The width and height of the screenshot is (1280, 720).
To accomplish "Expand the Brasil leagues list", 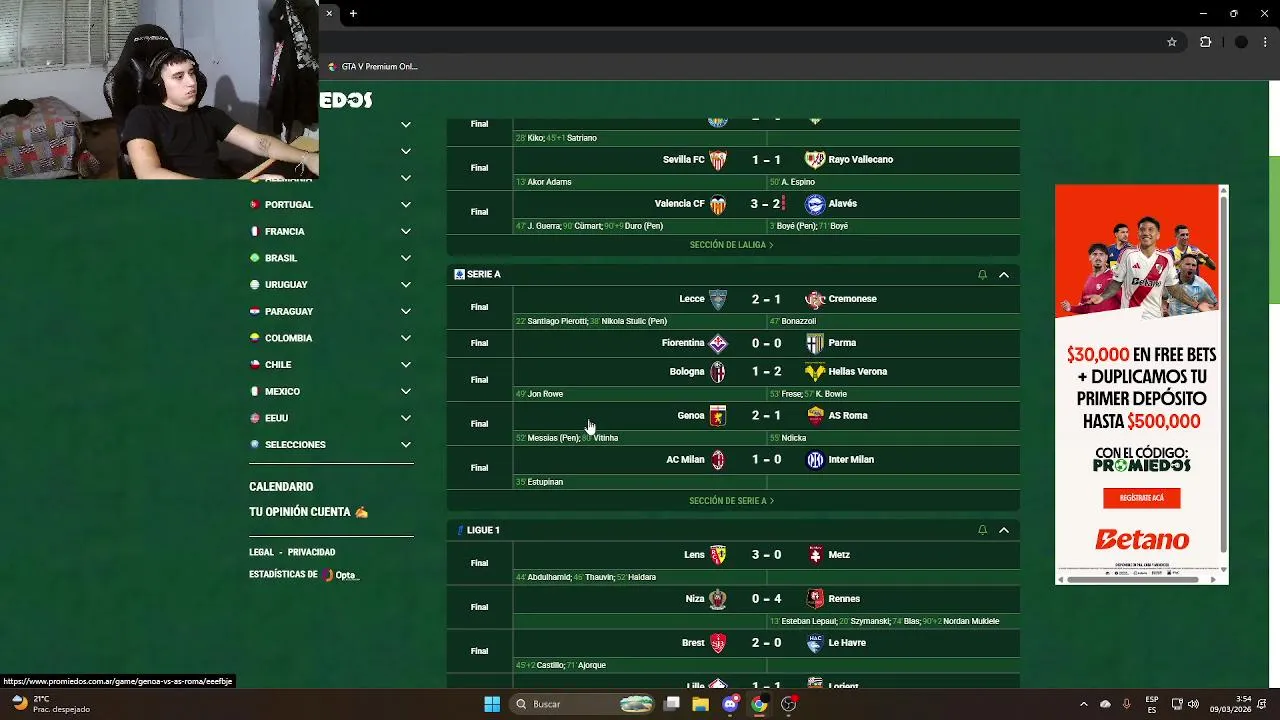I will click(x=406, y=258).
